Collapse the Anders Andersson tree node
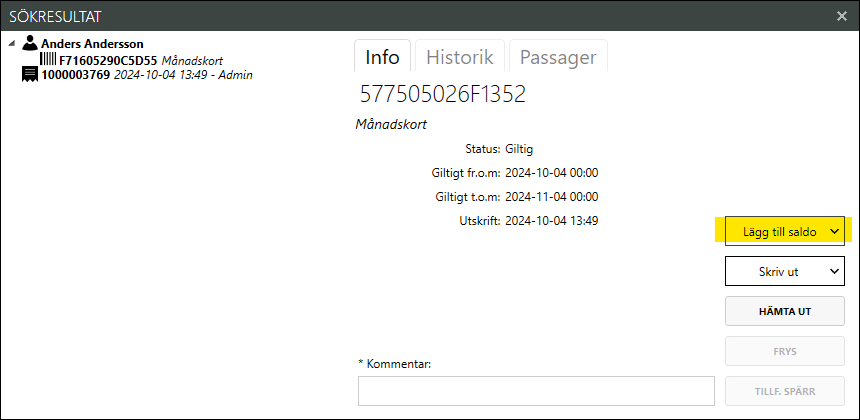Image resolution: width=860 pixels, height=420 pixels. [11, 44]
